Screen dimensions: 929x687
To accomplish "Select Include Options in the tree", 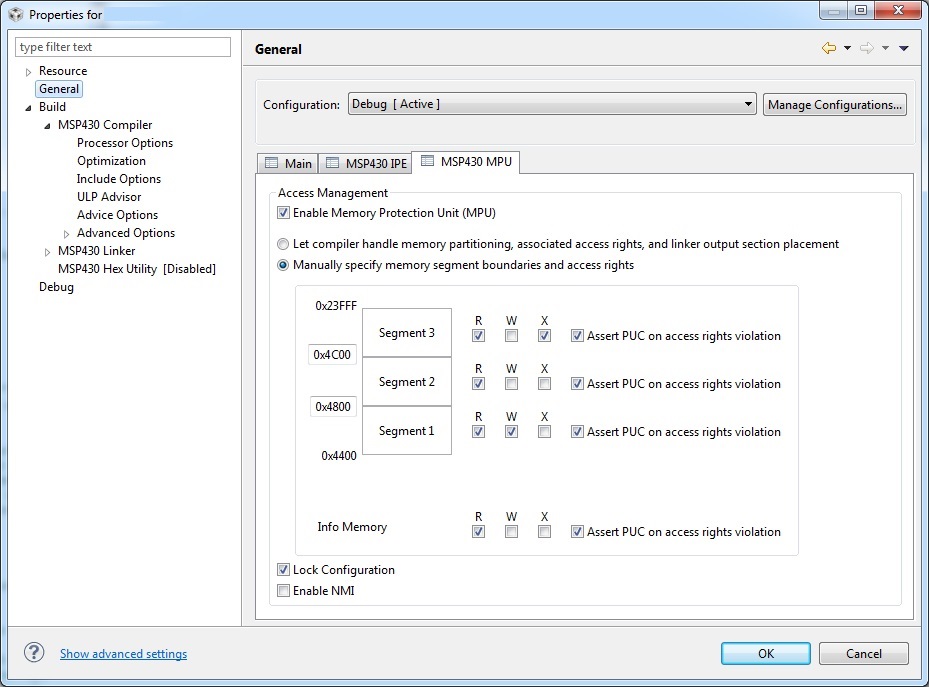I will (118, 179).
